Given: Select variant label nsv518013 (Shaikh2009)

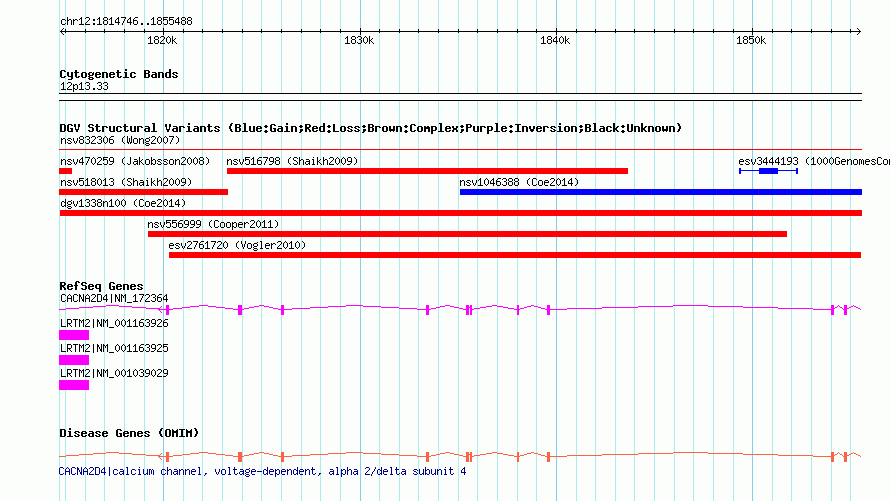Looking at the screenshot, I should tap(126, 182).
